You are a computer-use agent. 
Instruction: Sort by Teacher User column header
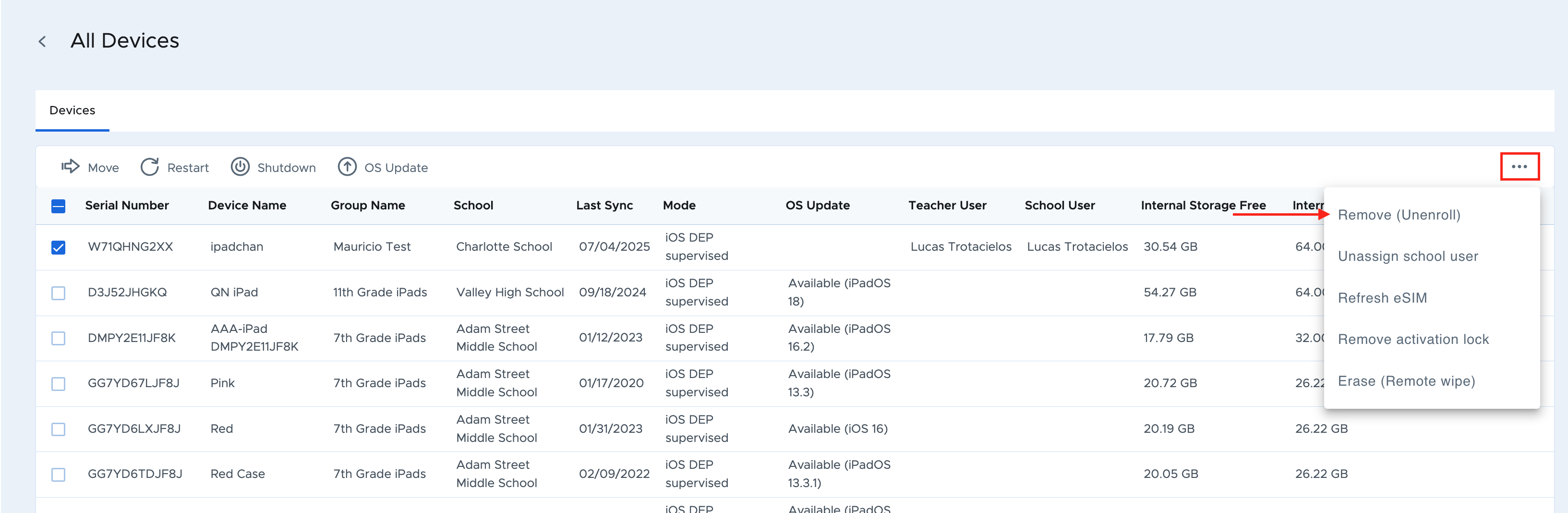(947, 205)
